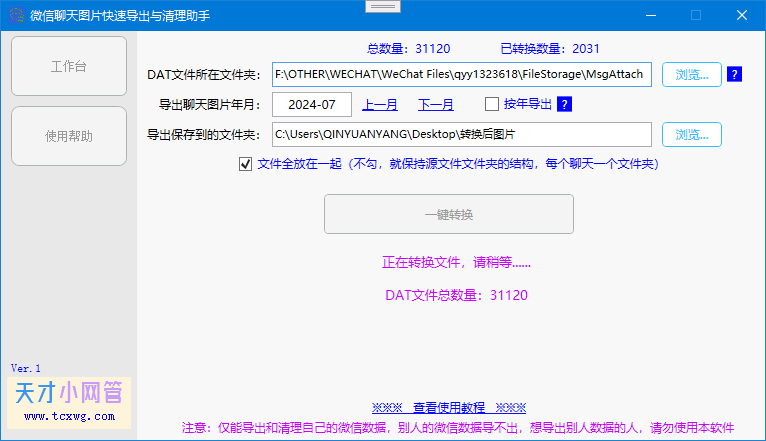Go to 上一月
The width and height of the screenshot is (766, 441).
[x=380, y=105]
